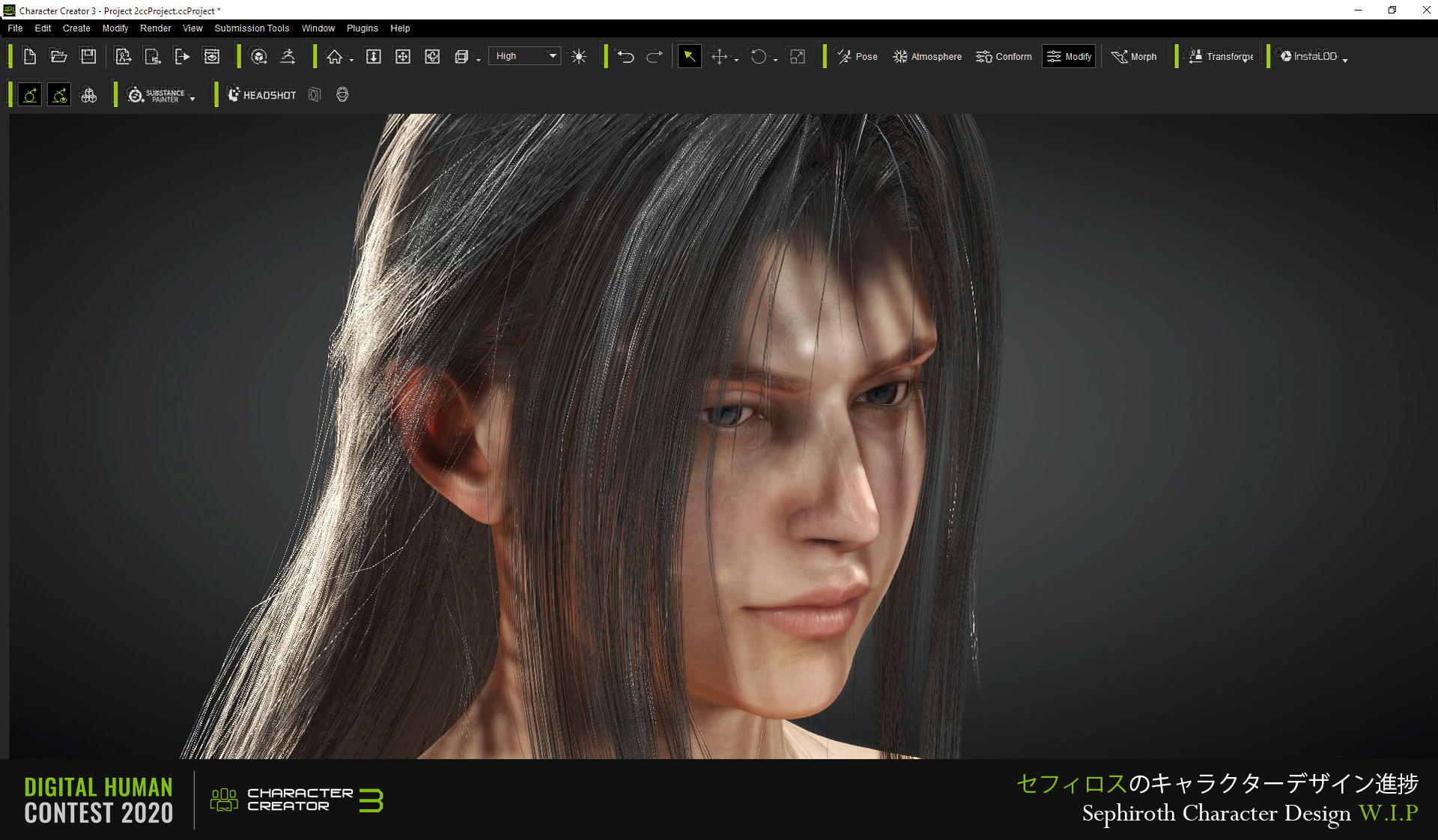Open the Render menu
1438x840 pixels.
[156, 28]
